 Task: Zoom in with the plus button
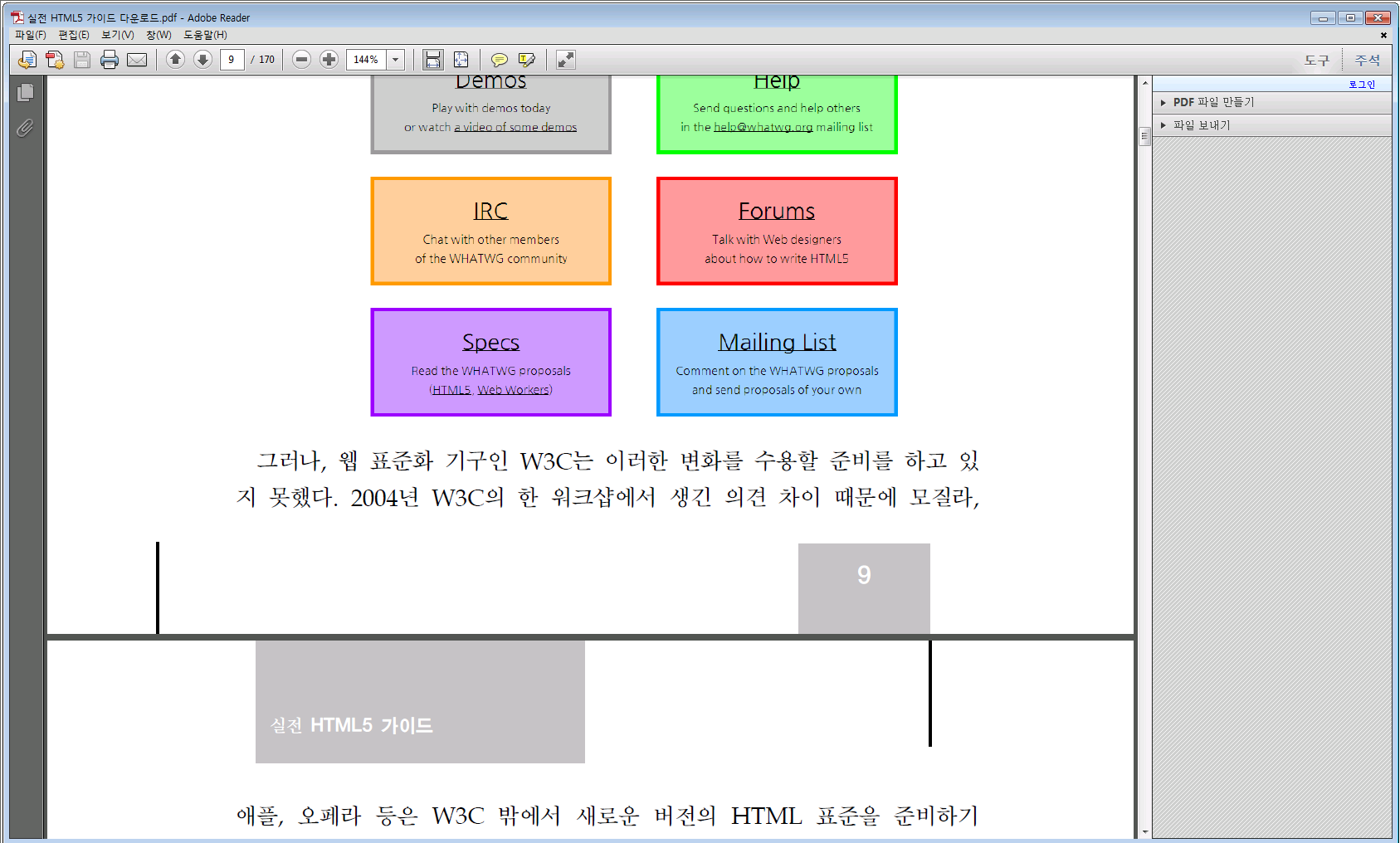click(x=329, y=60)
